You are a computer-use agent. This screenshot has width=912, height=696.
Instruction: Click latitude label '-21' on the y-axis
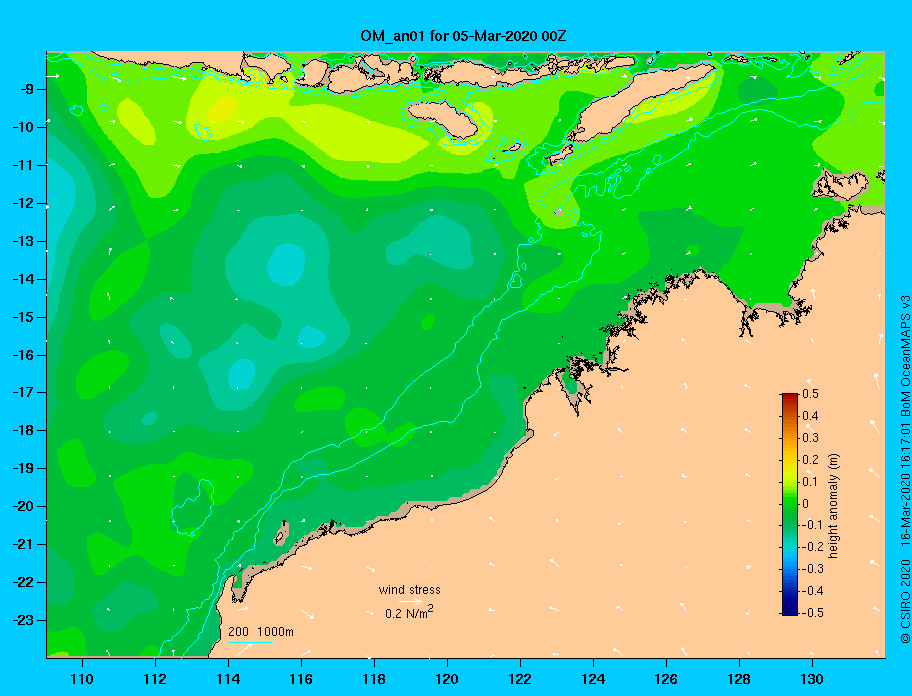(23, 545)
